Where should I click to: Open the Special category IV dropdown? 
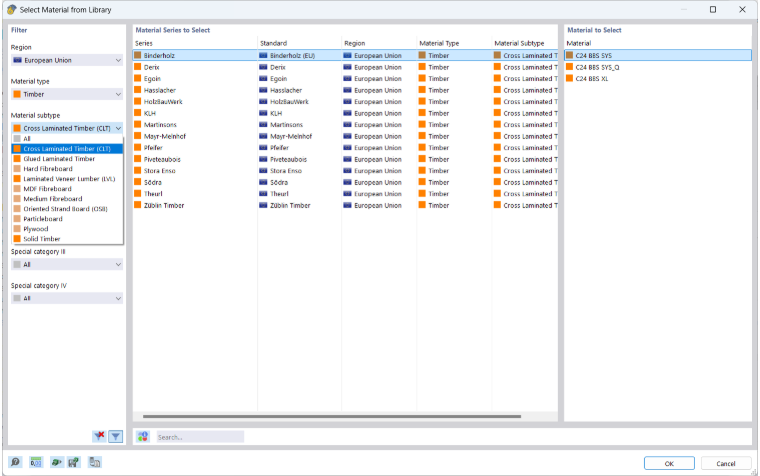tap(67, 298)
